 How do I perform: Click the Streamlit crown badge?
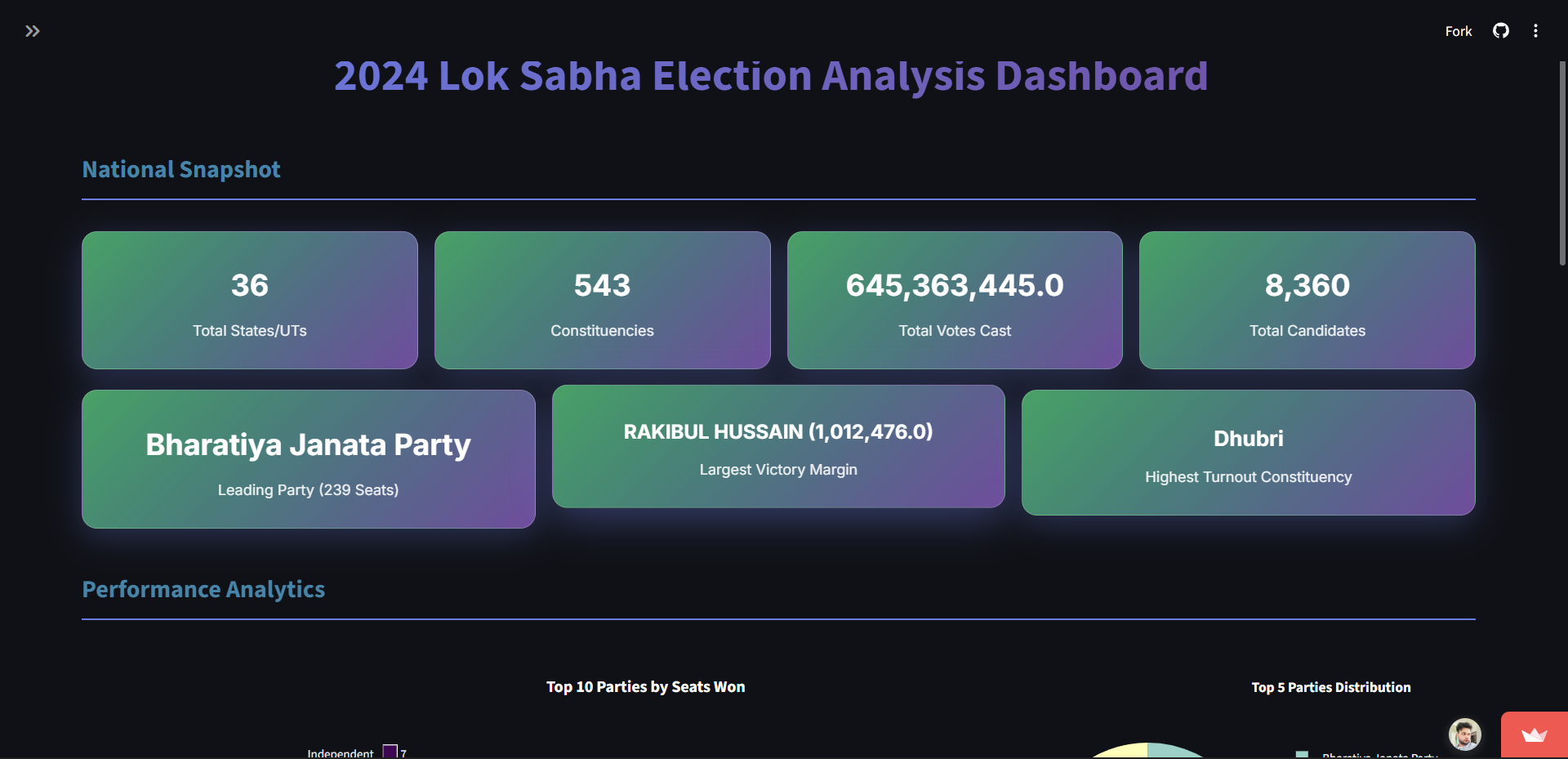point(1534,734)
